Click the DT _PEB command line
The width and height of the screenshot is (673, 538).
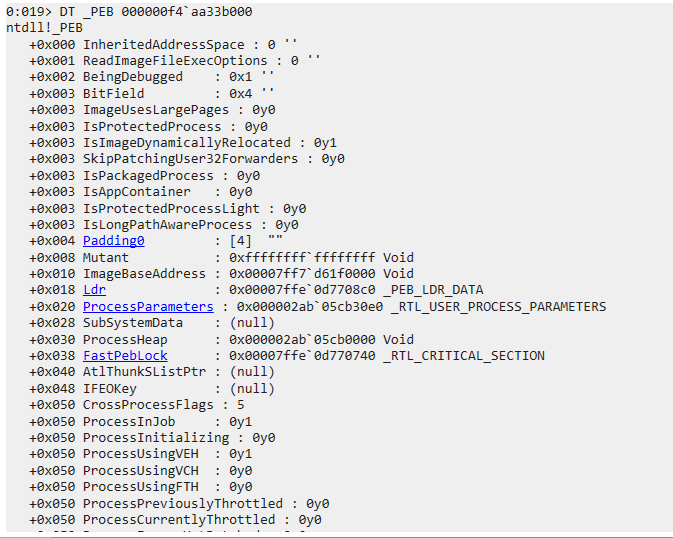(x=129, y=12)
